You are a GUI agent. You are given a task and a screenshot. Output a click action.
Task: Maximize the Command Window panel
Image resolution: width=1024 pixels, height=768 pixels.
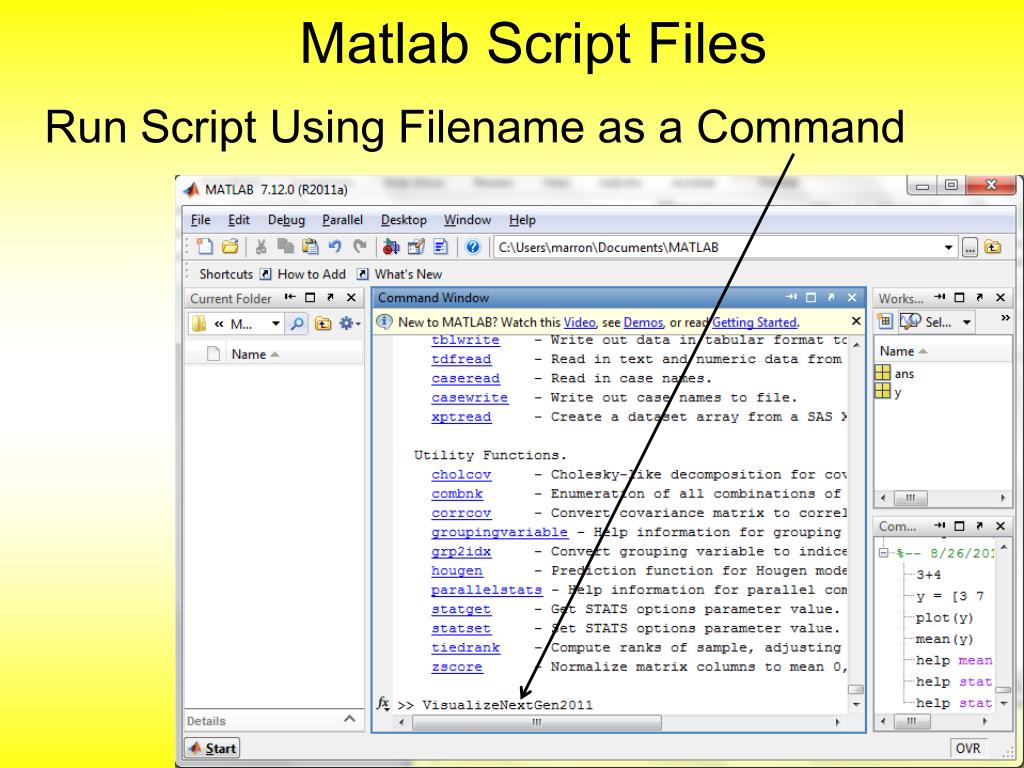tap(811, 297)
